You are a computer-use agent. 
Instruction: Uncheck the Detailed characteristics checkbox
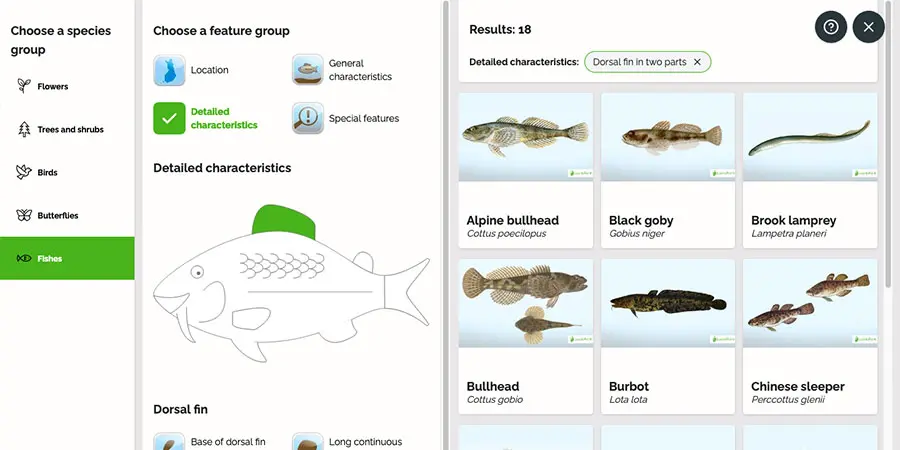point(169,118)
